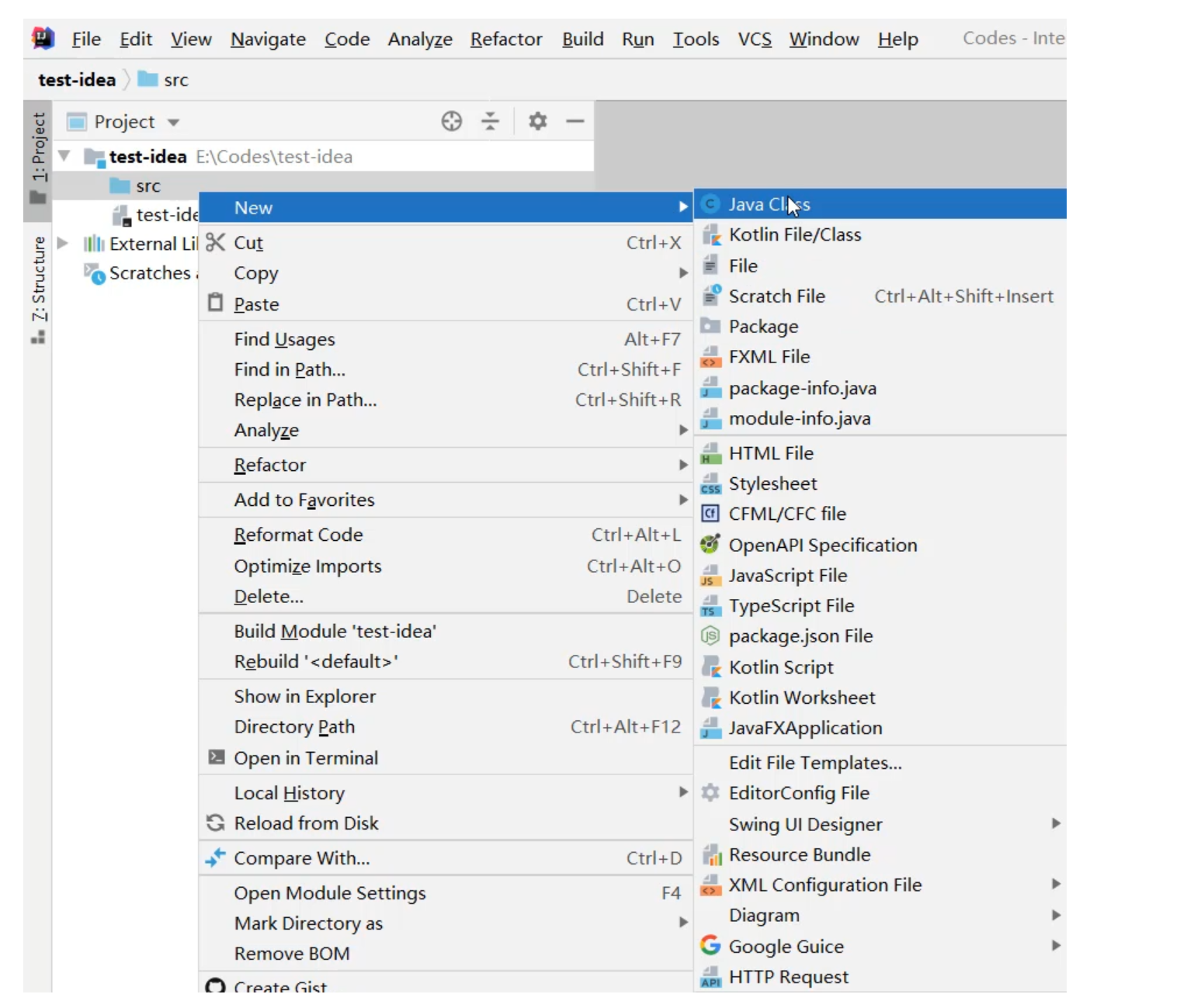
Task: Select Scratches and Consoles tree item
Action: point(141,272)
